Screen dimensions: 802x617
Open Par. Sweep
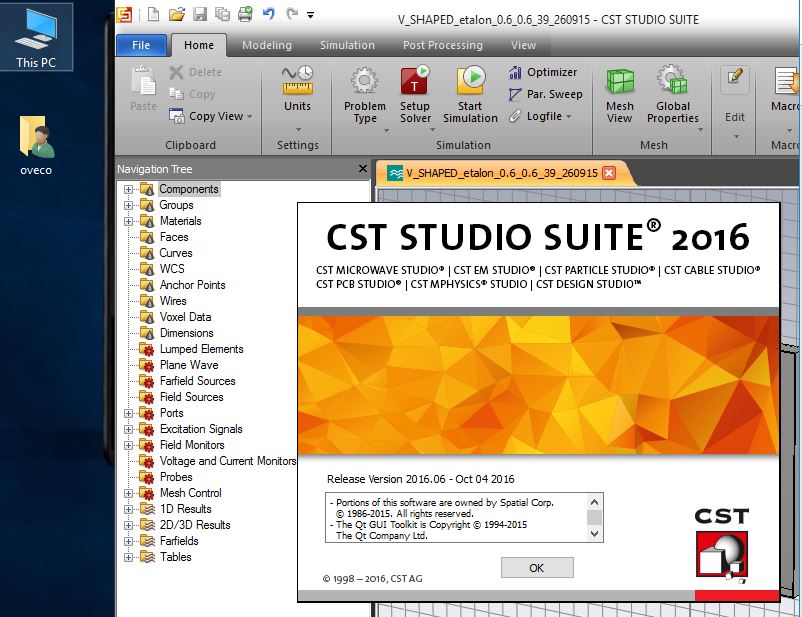pos(545,94)
